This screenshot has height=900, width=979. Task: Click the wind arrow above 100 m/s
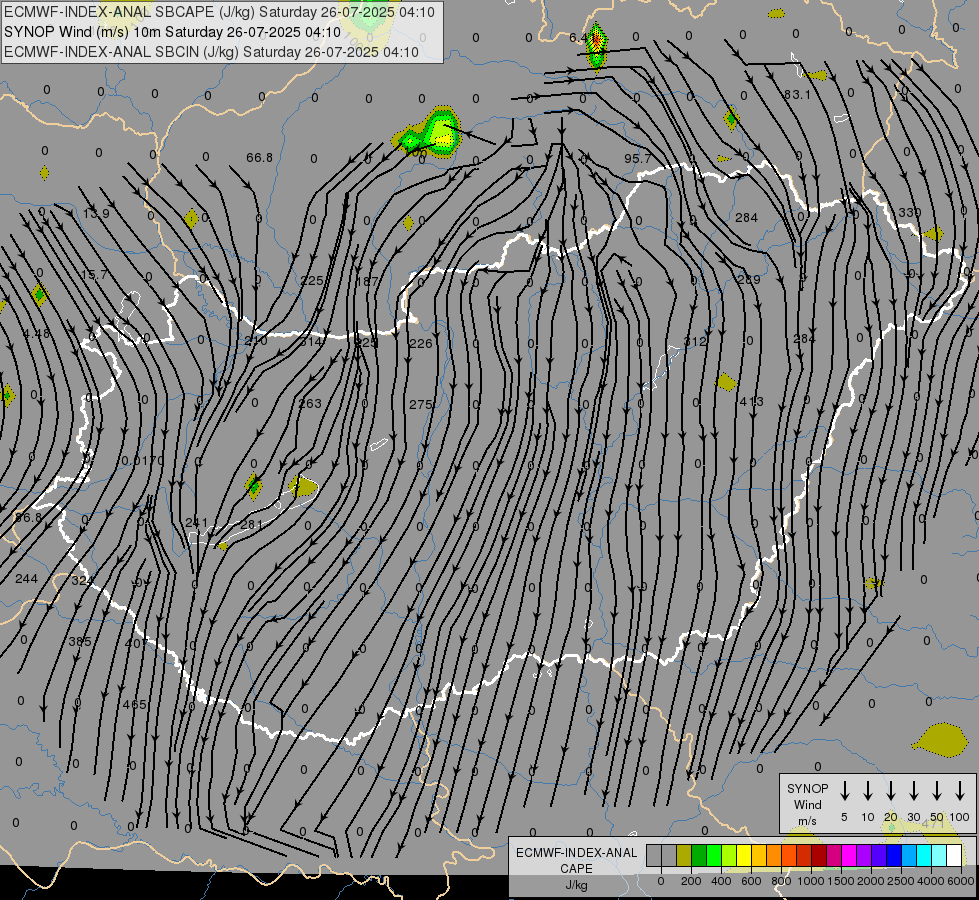(x=960, y=790)
